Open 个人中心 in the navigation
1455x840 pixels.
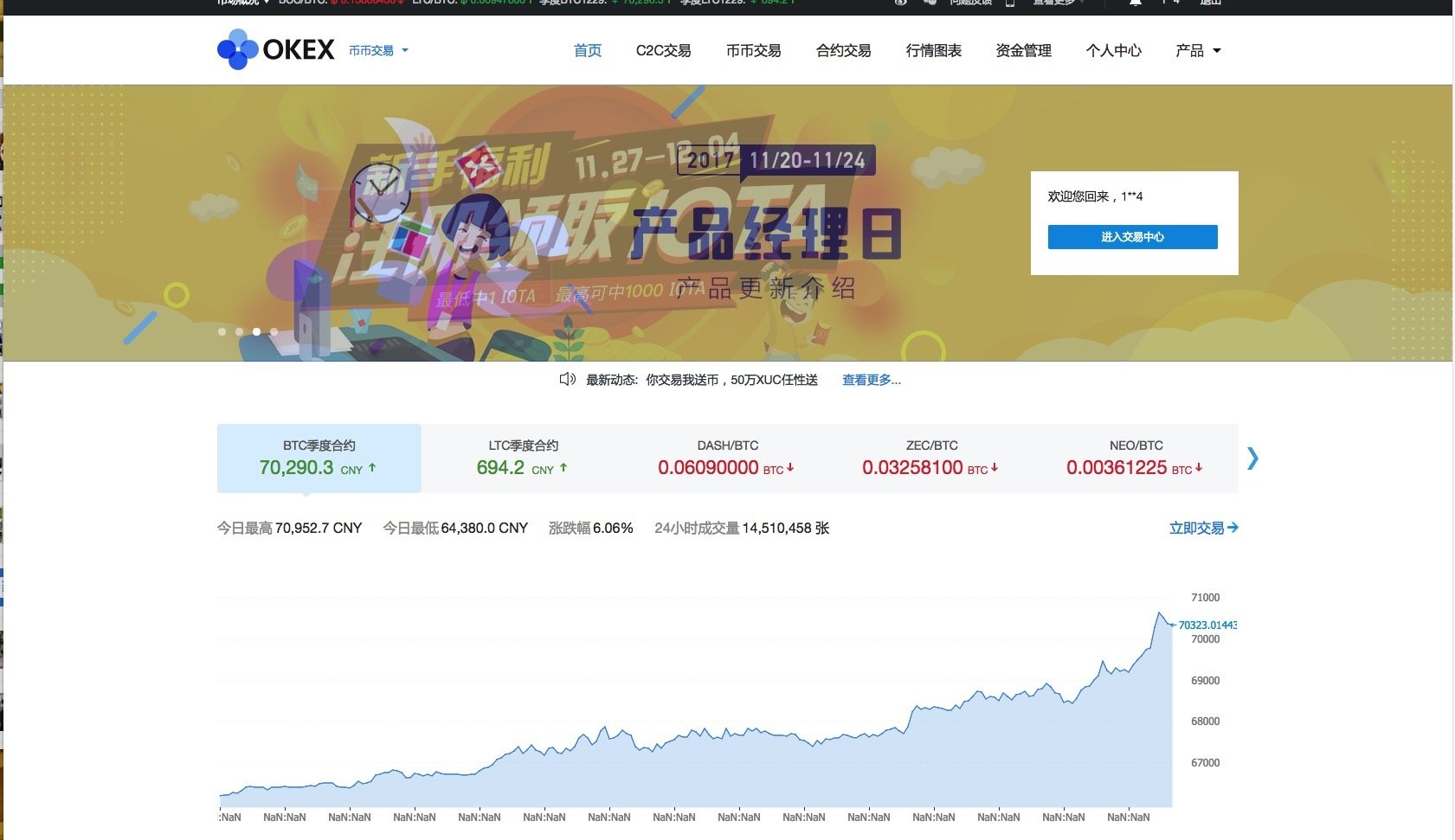[1113, 51]
